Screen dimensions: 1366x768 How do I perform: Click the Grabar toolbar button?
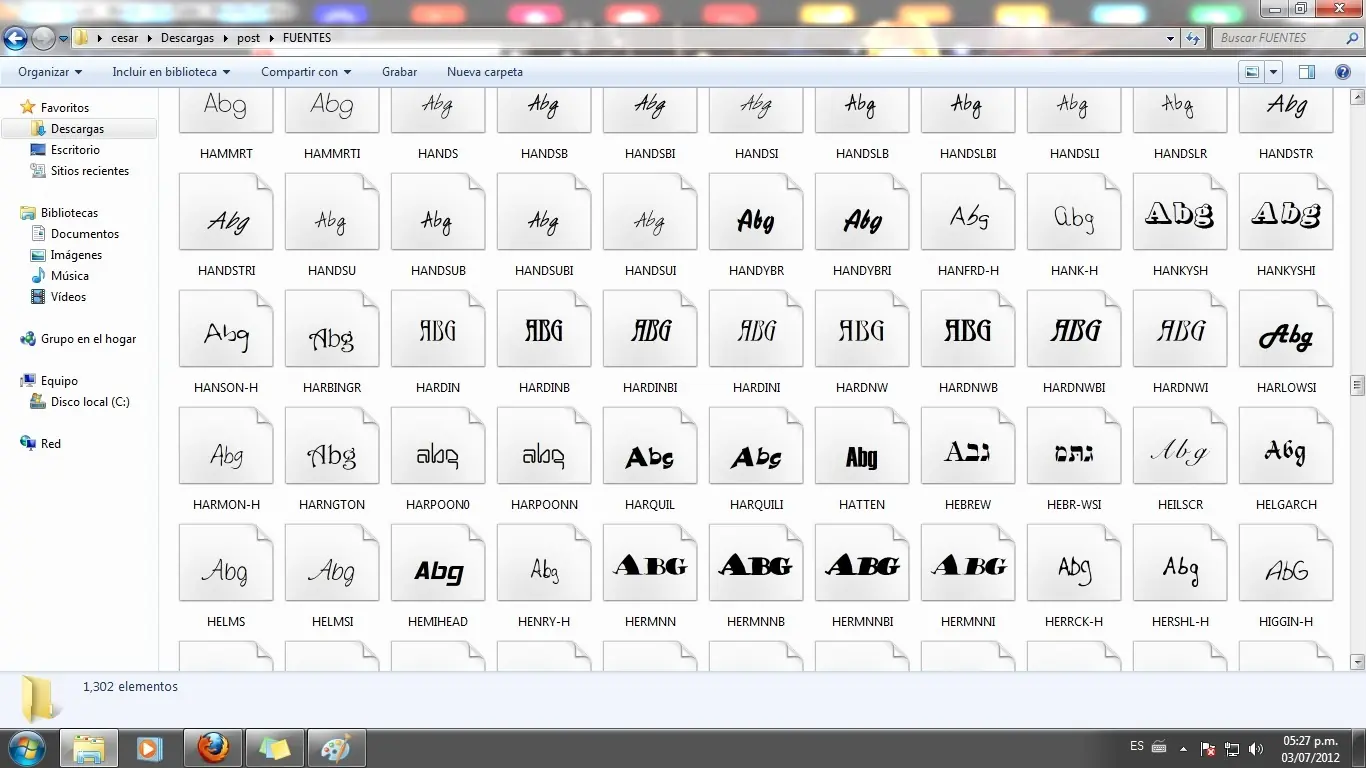tap(400, 72)
